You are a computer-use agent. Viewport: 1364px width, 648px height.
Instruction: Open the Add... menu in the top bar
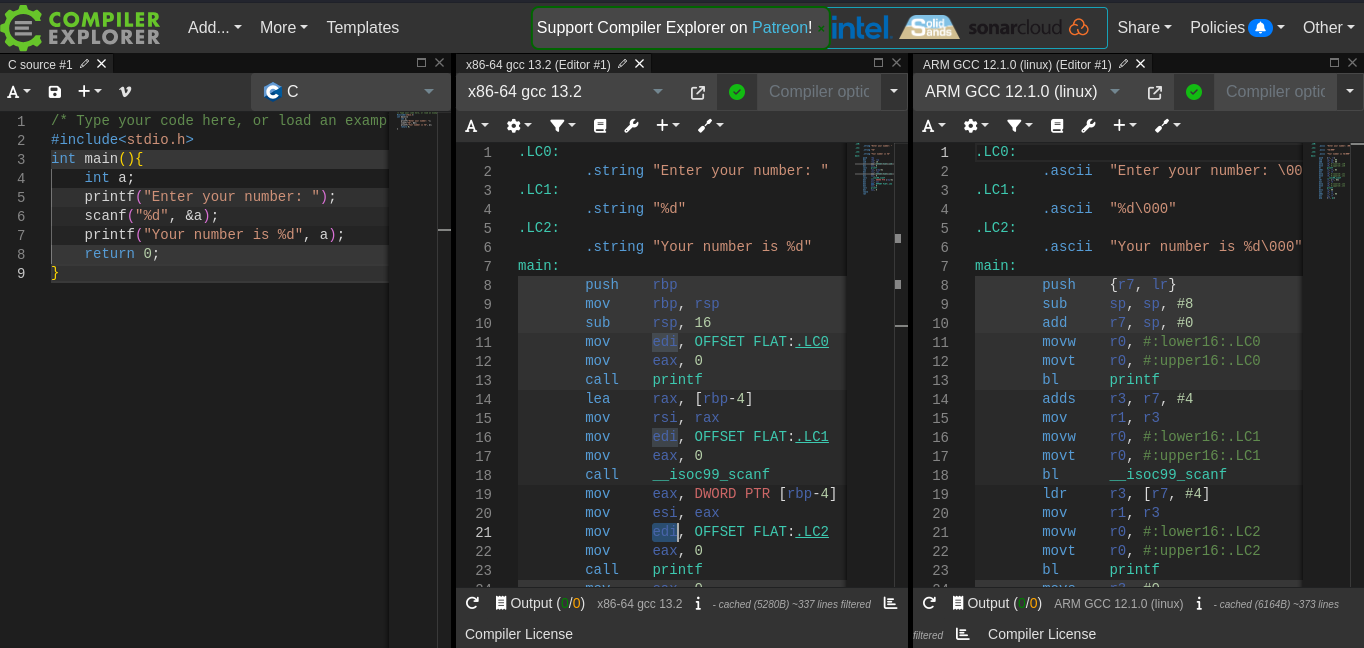pos(215,27)
